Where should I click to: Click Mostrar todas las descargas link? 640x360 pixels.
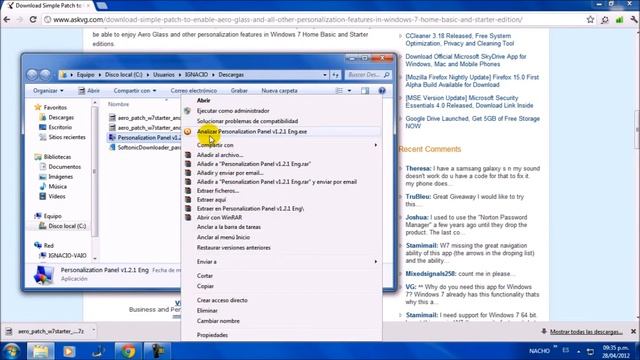point(586,332)
